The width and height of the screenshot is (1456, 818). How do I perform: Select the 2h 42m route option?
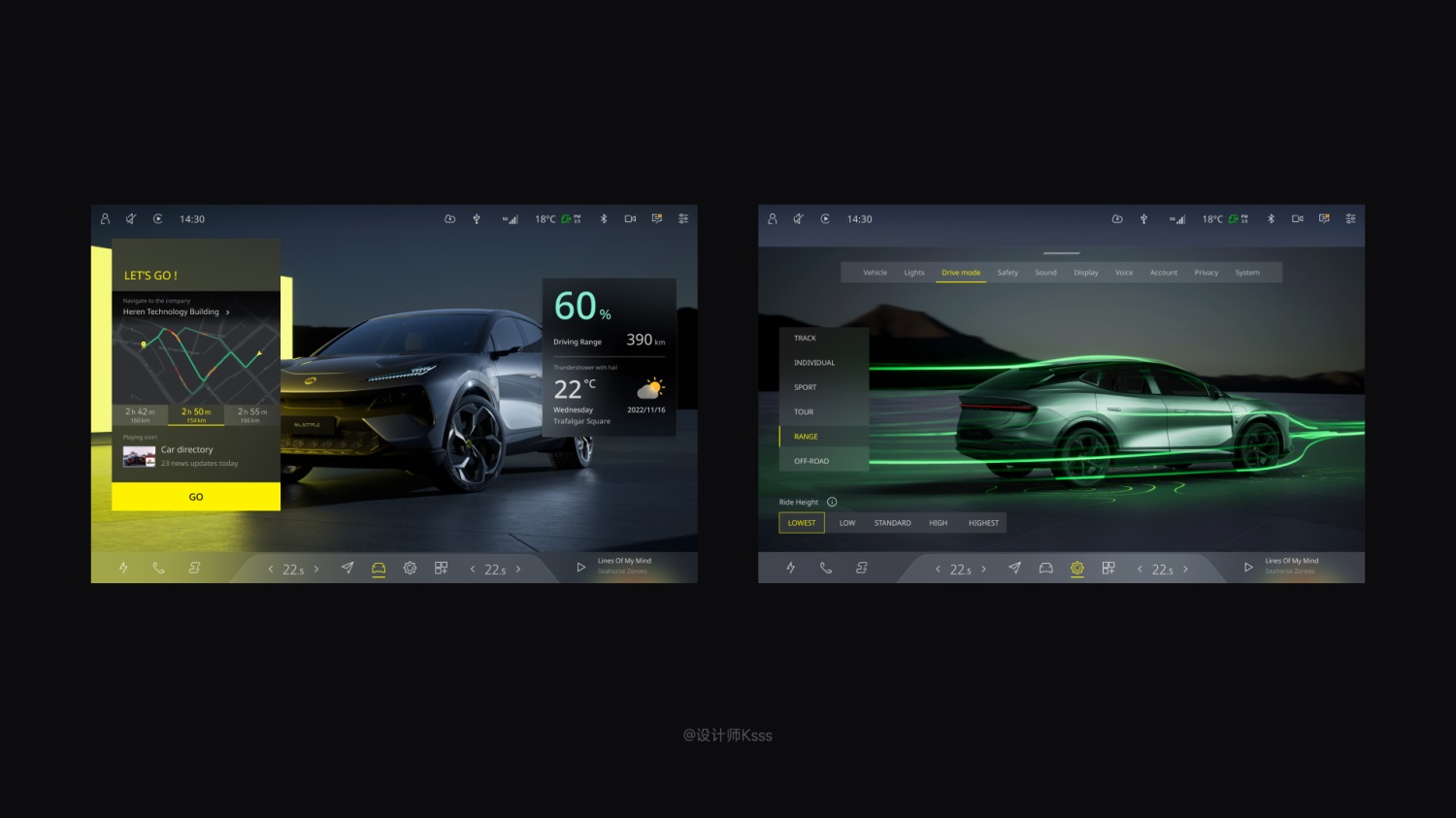coord(141,414)
